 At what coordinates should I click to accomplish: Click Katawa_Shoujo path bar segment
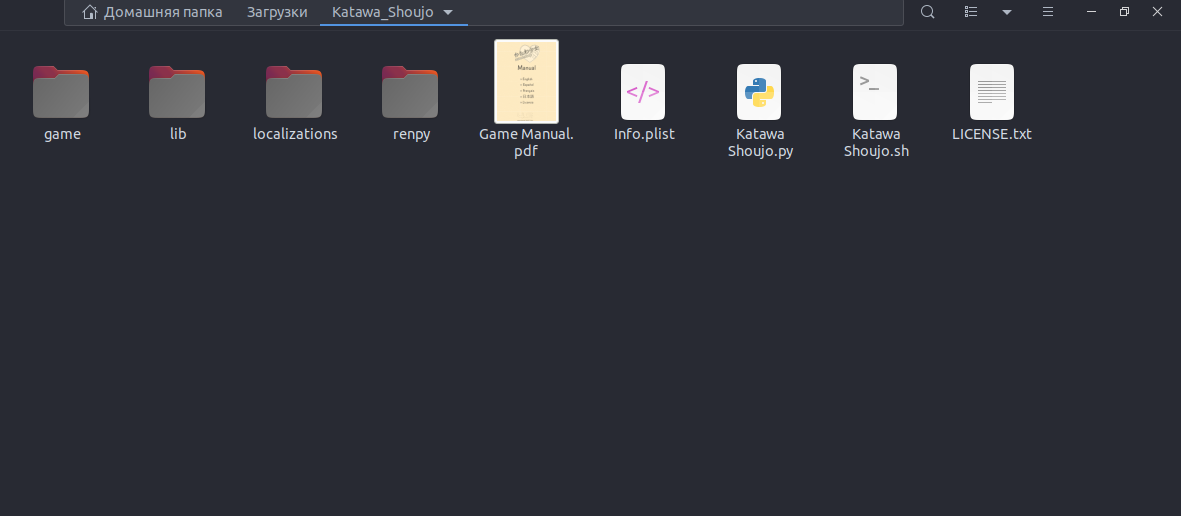[383, 12]
